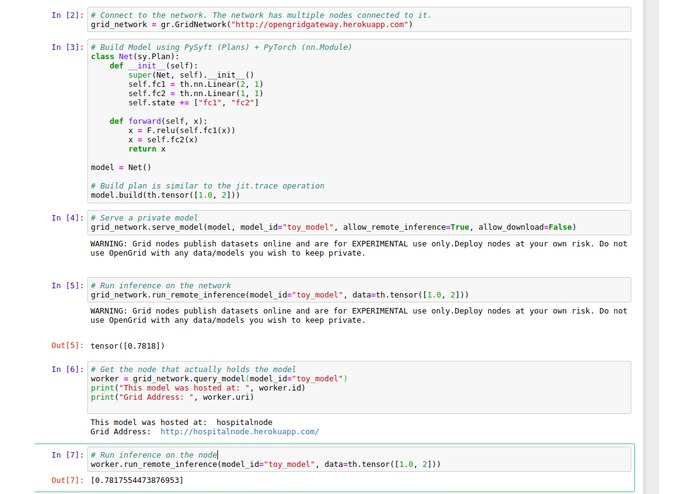
Task: Click the [0.7817554473876953] output value
Action: click(x=137, y=480)
